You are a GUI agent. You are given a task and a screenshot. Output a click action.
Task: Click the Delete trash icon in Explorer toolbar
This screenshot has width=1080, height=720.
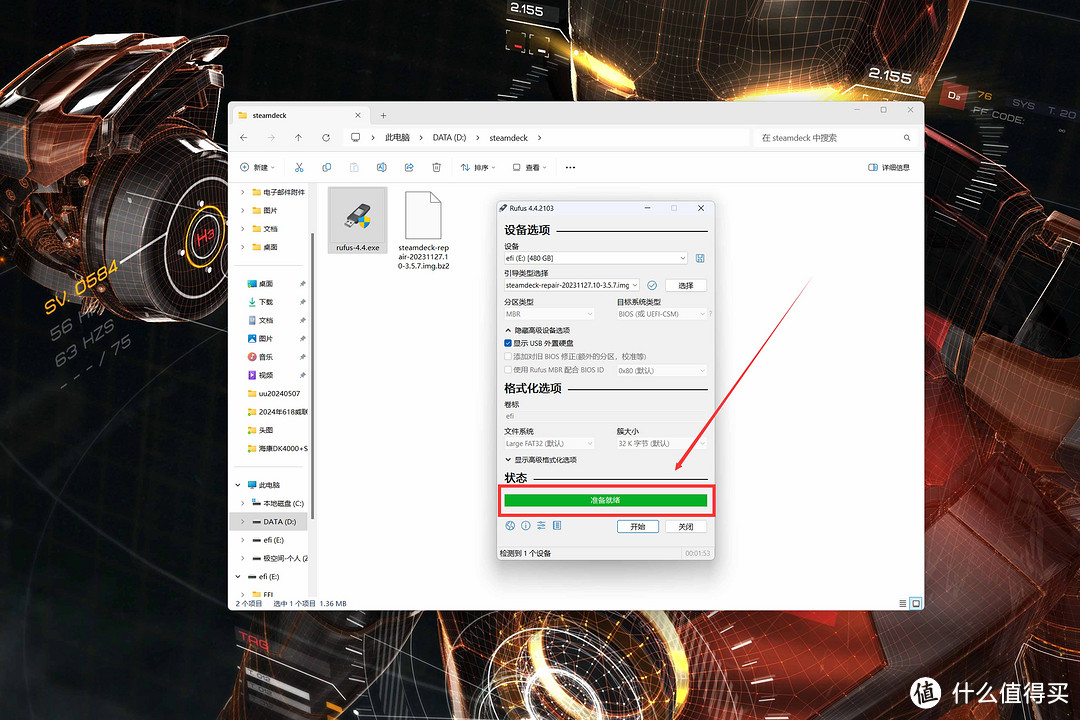click(437, 167)
